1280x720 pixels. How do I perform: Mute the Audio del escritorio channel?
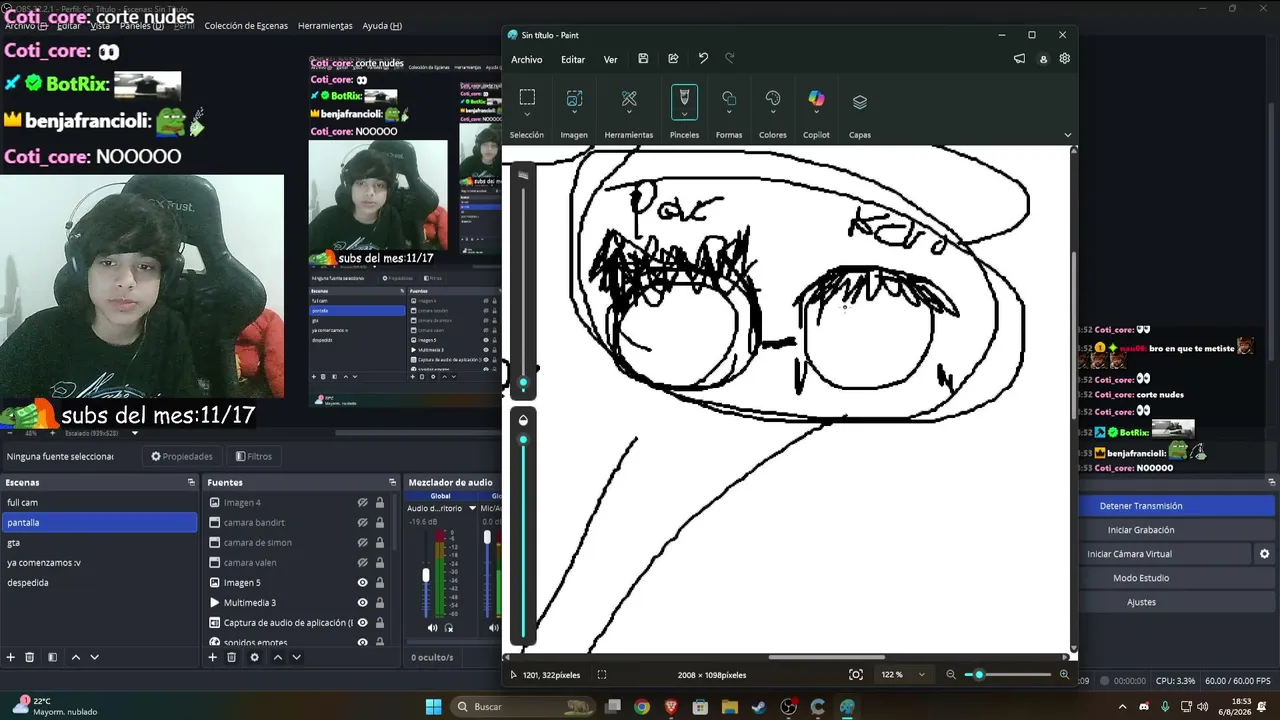point(433,628)
